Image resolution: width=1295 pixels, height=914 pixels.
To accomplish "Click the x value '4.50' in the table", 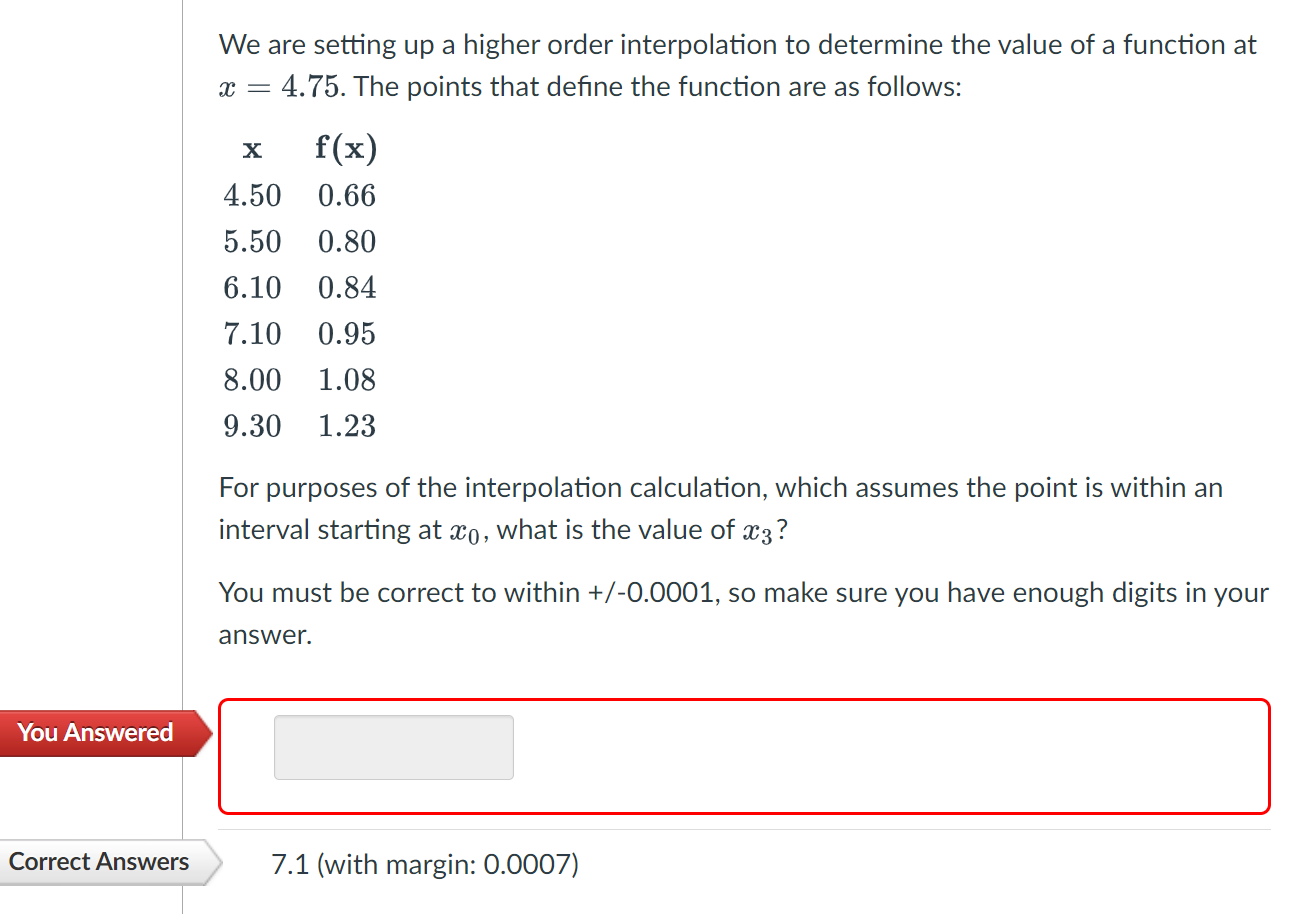I will [x=251, y=196].
